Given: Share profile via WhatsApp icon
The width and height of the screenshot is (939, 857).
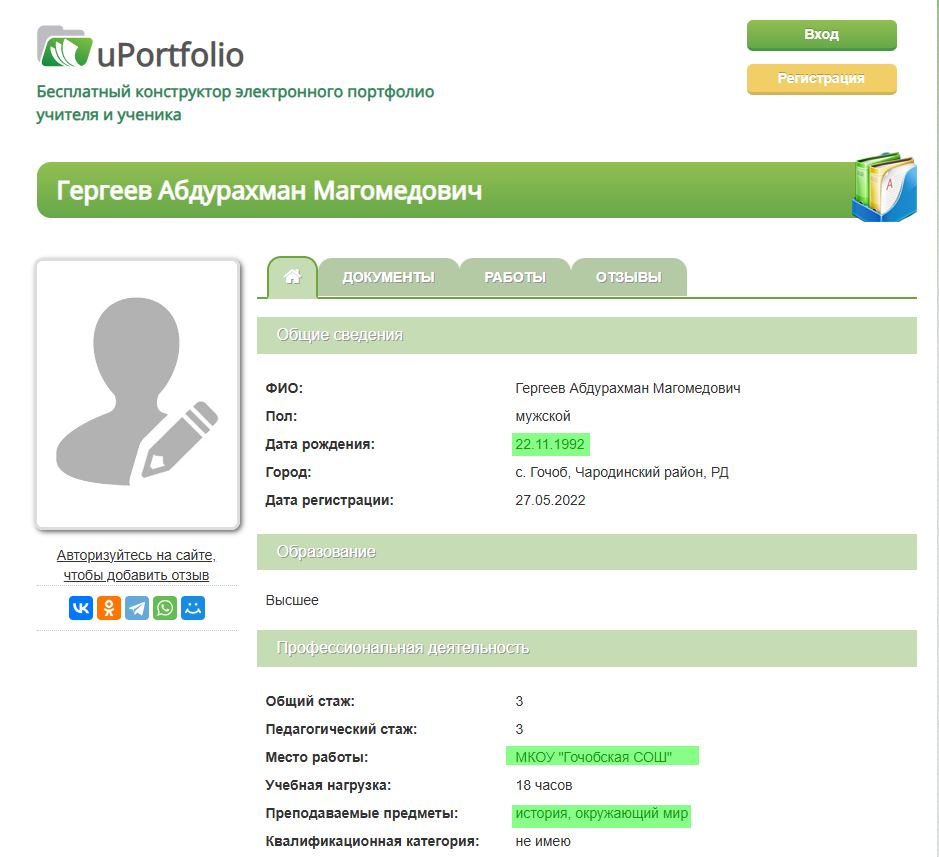Looking at the screenshot, I should coord(165,607).
